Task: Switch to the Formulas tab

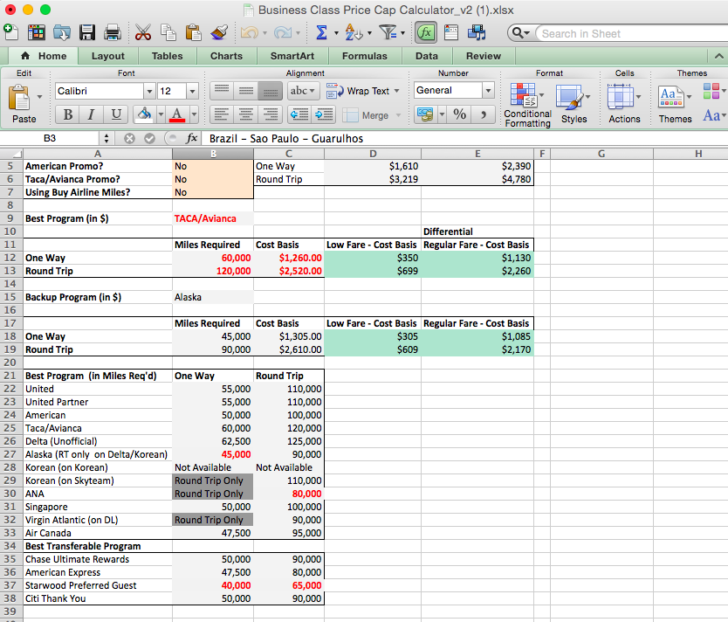Action: point(364,56)
